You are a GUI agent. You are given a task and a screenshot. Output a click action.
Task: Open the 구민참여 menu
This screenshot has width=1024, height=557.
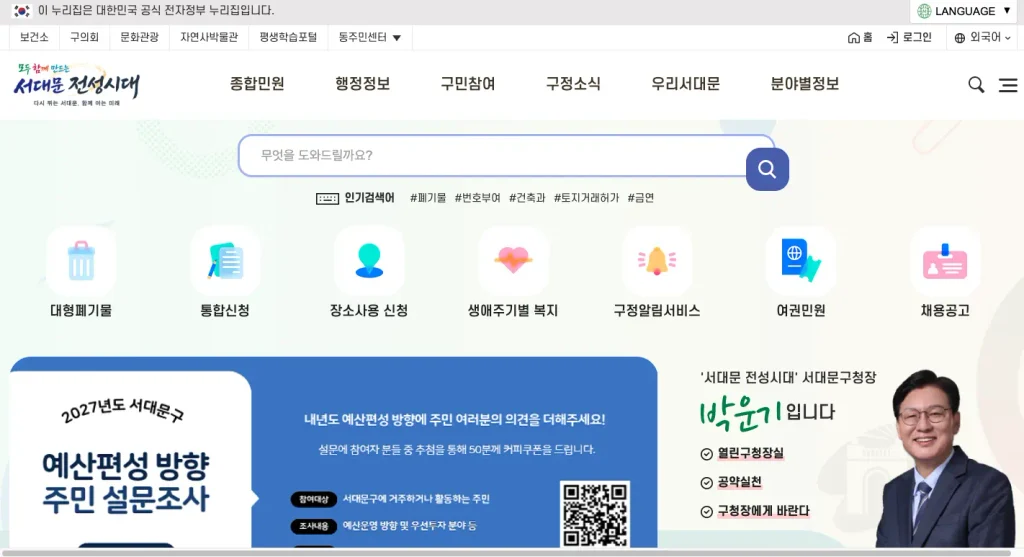pos(468,84)
